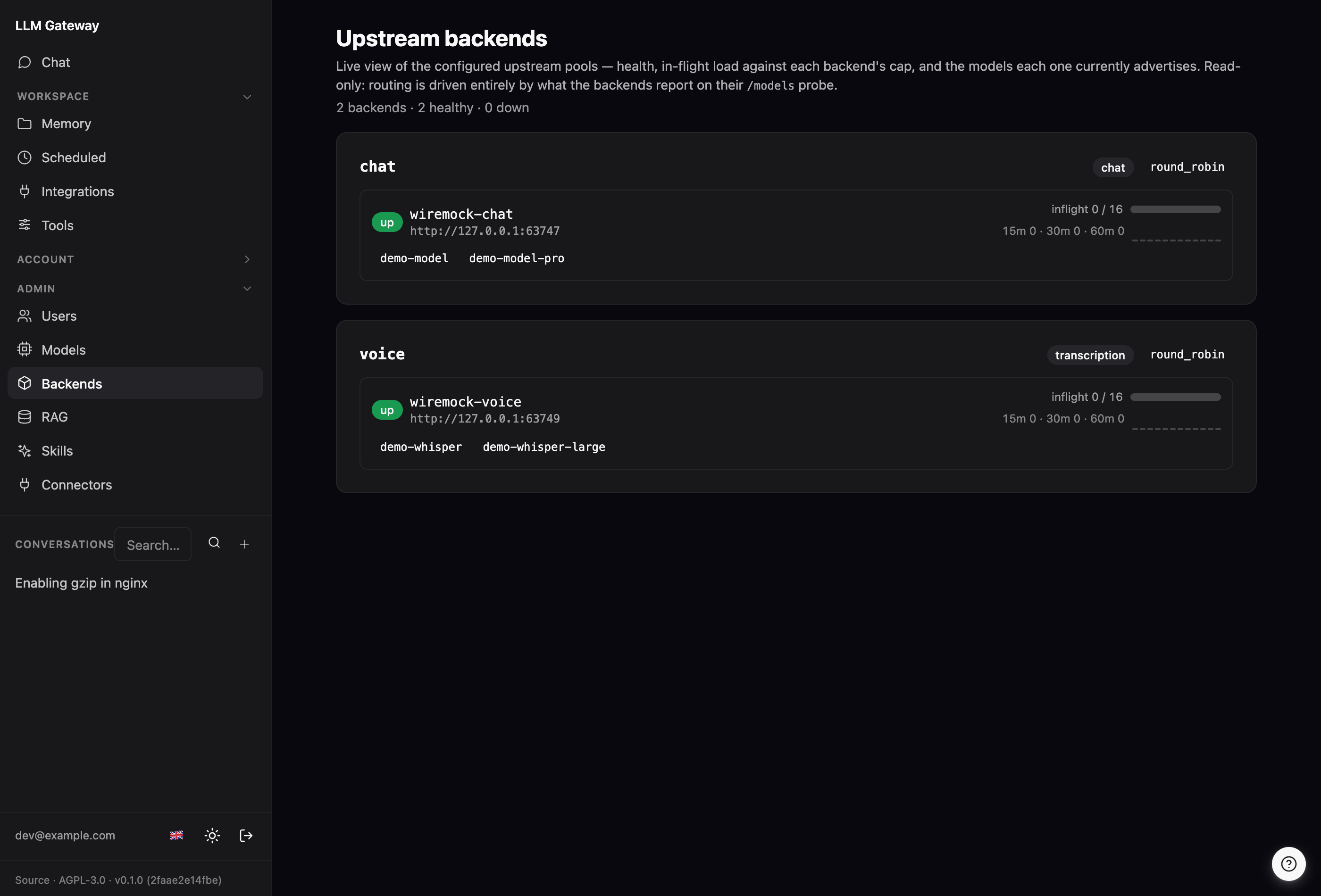Click the Source link in footer
This screenshot has height=896, width=1321.
(x=32, y=879)
